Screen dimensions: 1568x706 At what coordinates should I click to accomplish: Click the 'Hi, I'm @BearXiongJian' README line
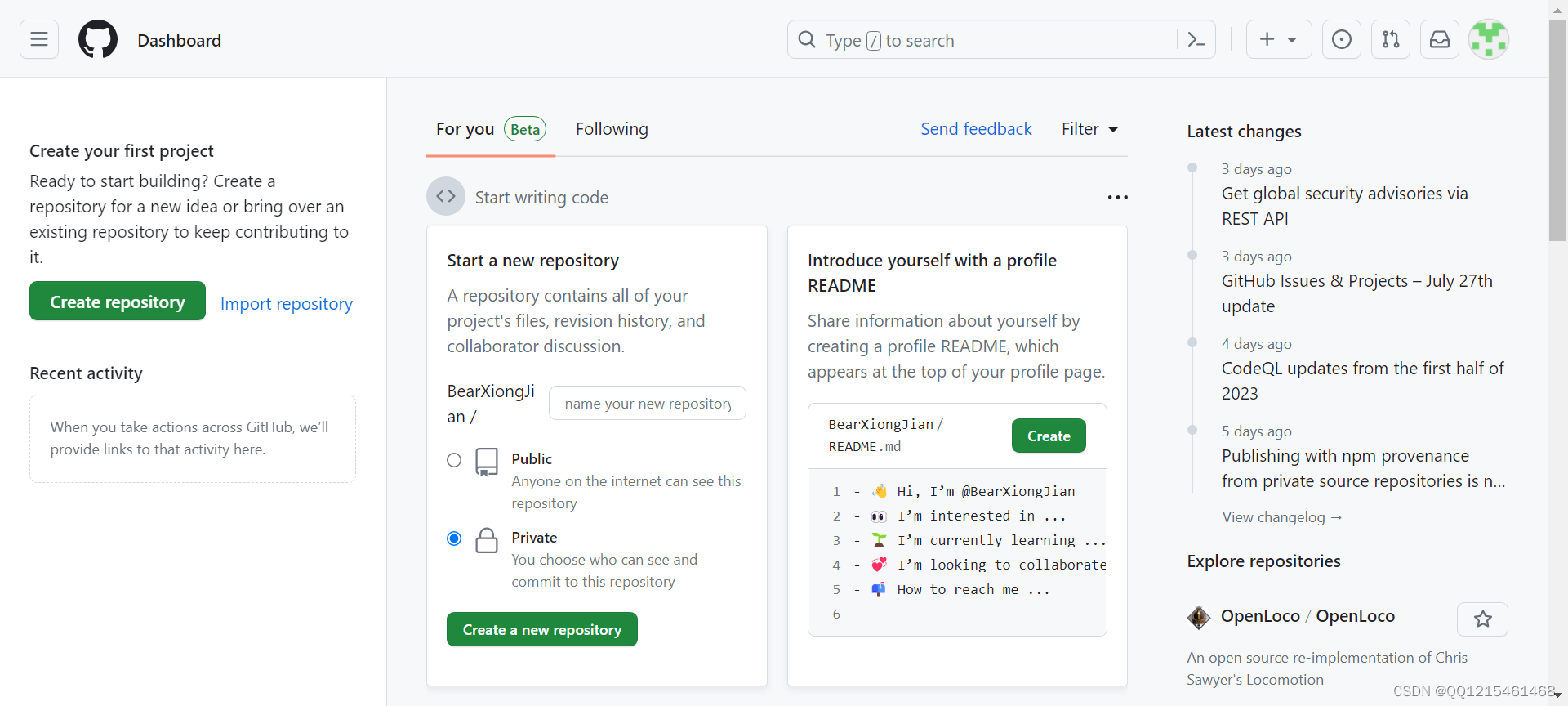click(986, 491)
